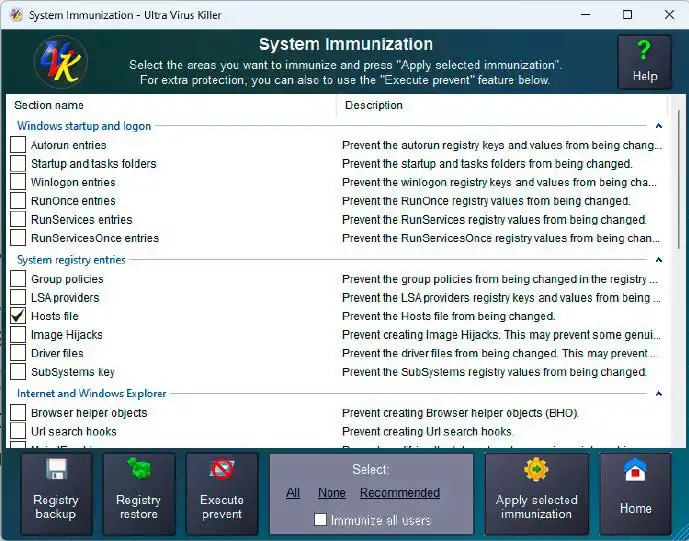The width and height of the screenshot is (689, 541).
Task: Enable RunServices entries checkbox
Action: [x=18, y=219]
